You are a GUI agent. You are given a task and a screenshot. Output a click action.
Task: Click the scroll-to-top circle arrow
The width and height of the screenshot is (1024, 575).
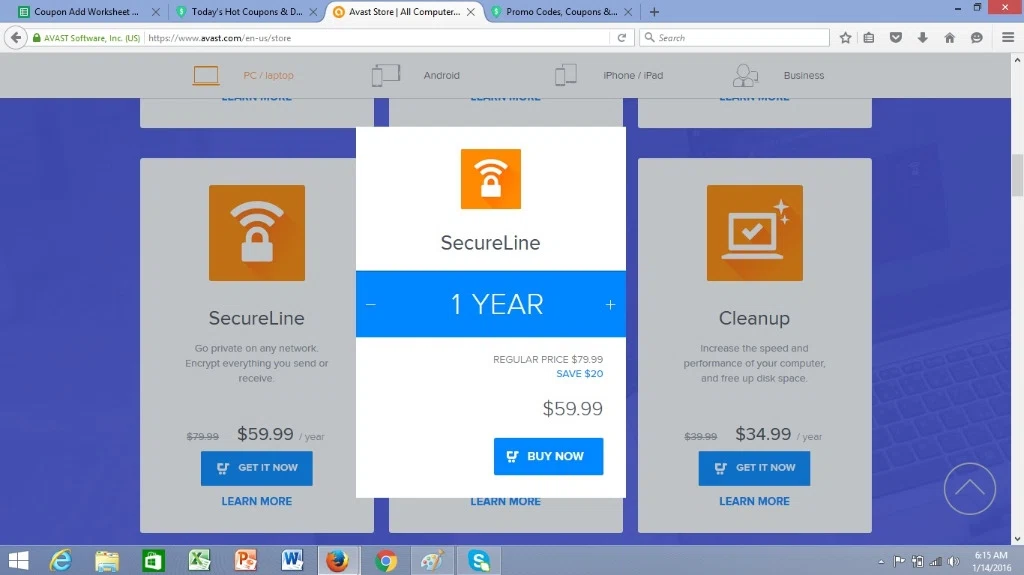click(969, 489)
